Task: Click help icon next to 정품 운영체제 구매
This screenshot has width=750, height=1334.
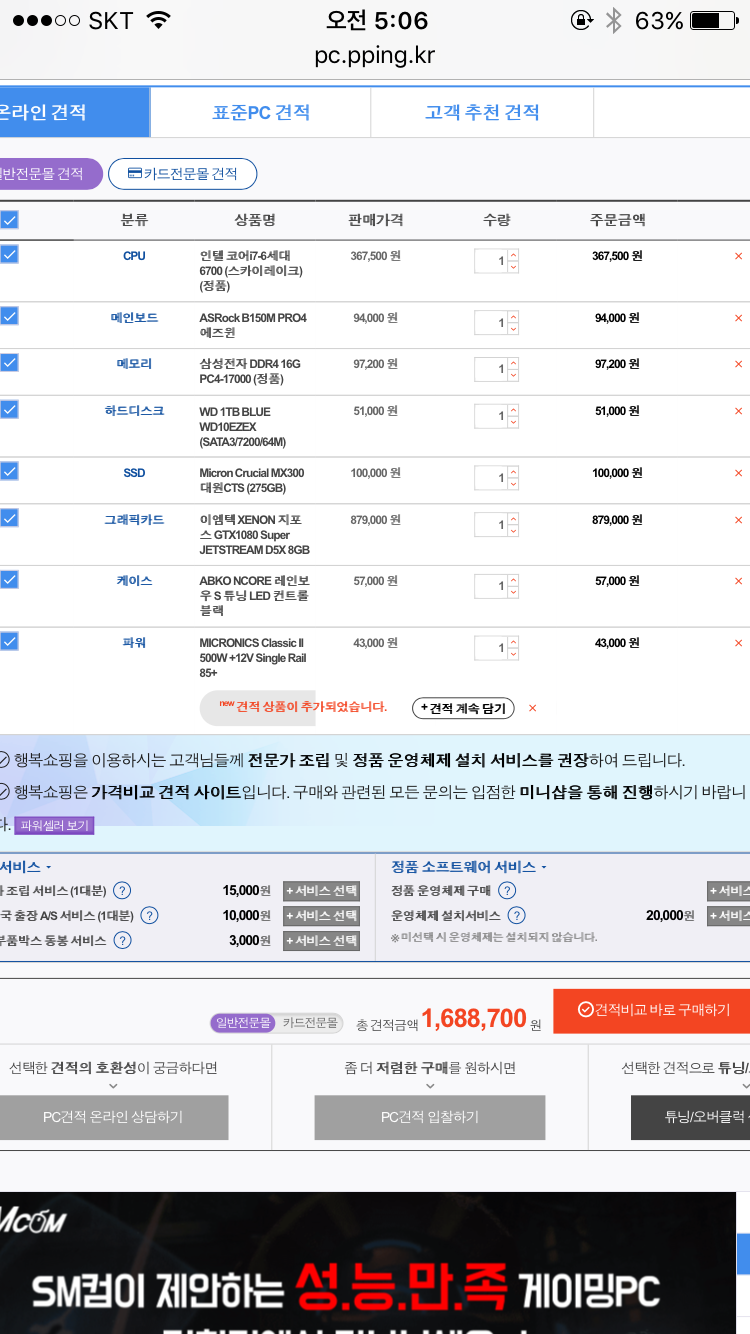Action: click(507, 891)
